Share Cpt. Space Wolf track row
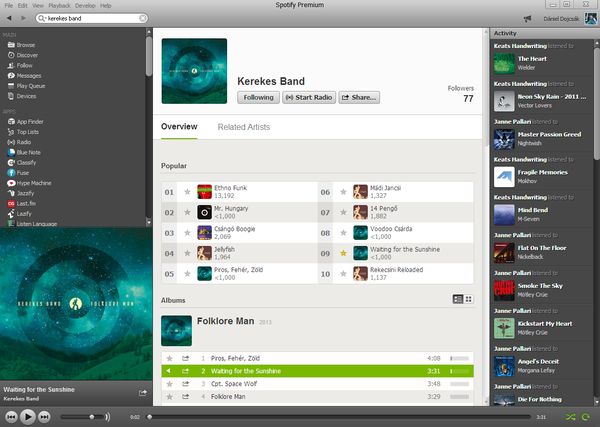The width and height of the screenshot is (600, 427). pos(185,384)
